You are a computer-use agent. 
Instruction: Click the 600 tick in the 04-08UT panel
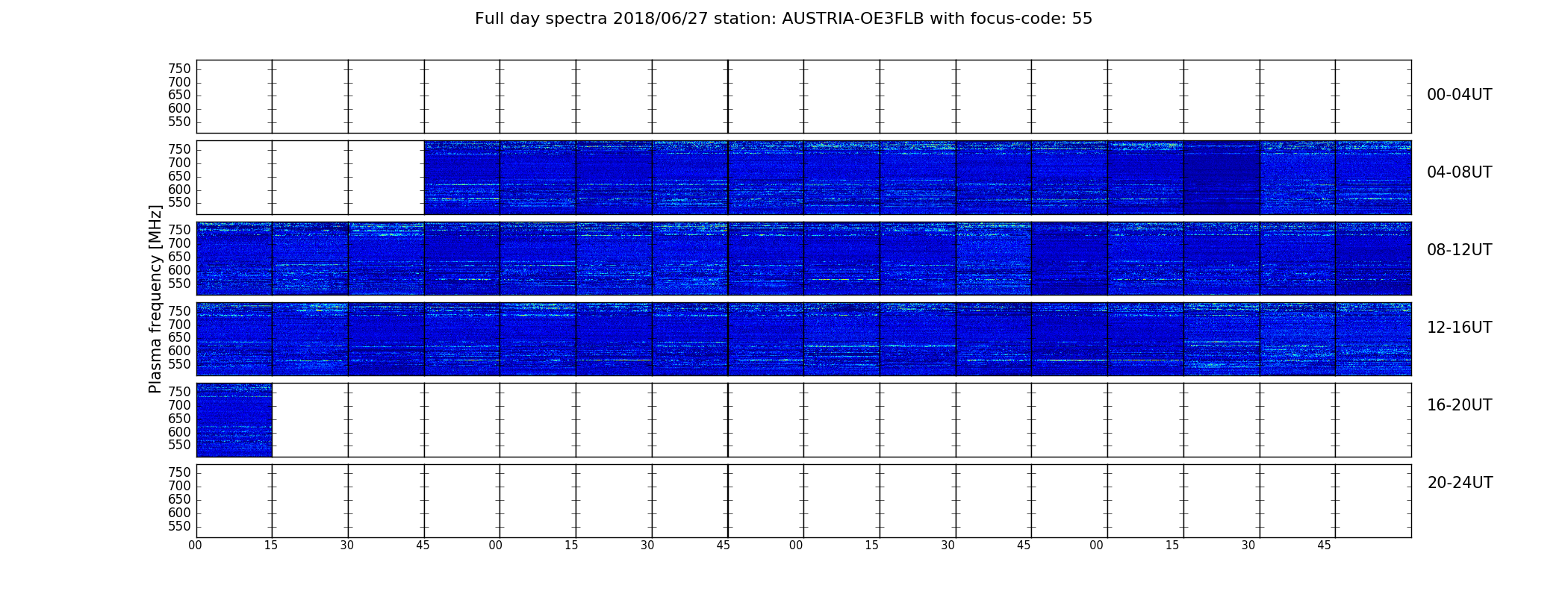coord(179,190)
